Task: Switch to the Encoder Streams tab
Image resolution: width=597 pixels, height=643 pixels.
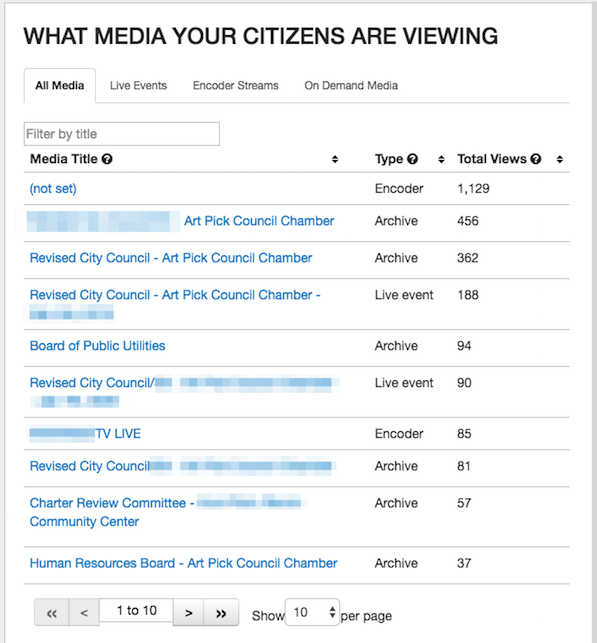Action: 235,85
